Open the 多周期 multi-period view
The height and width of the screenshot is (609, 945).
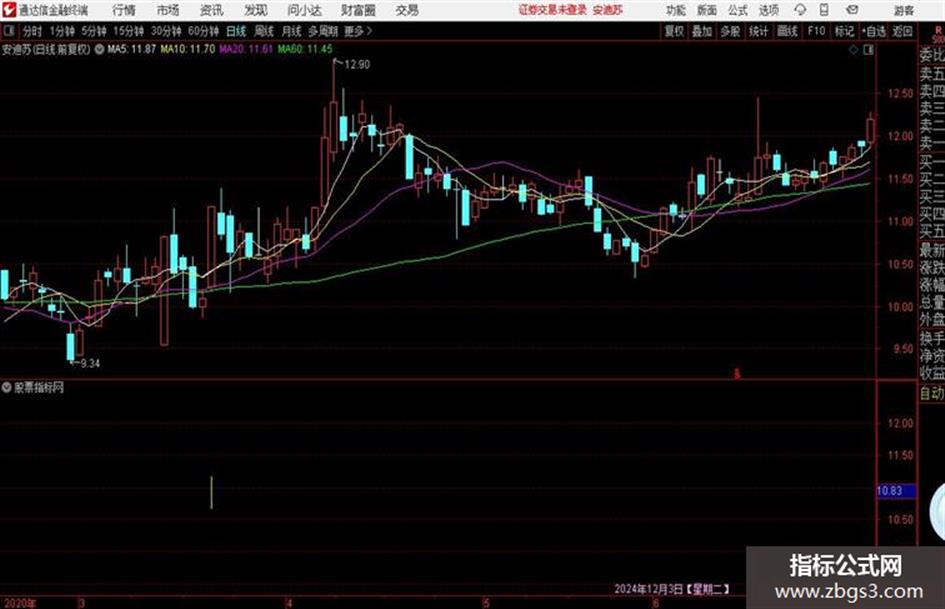click(x=323, y=31)
